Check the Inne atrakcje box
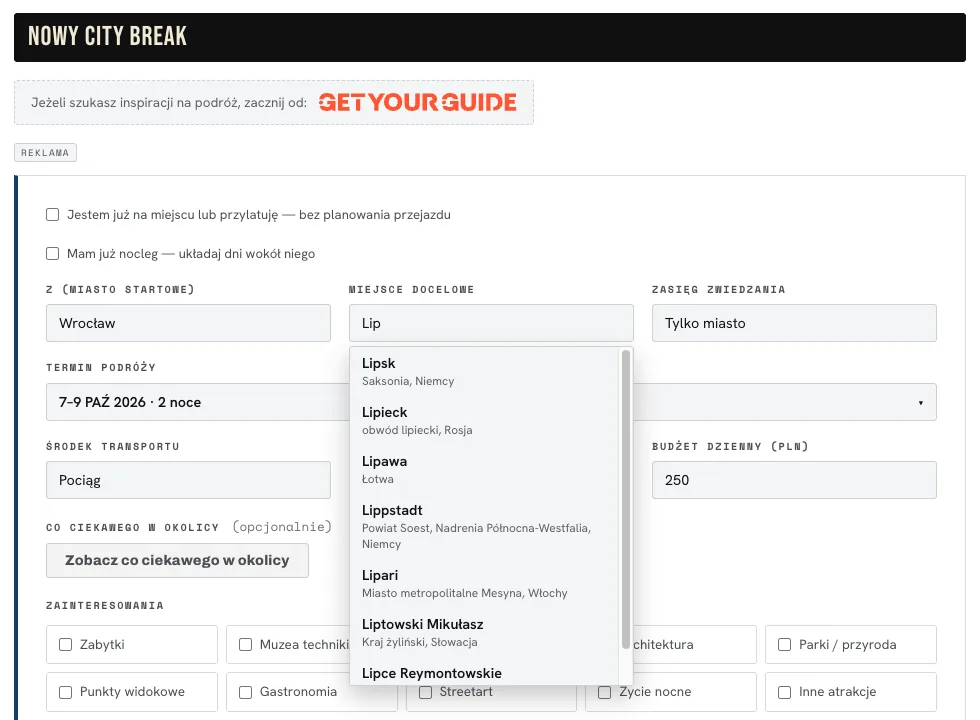 point(784,692)
